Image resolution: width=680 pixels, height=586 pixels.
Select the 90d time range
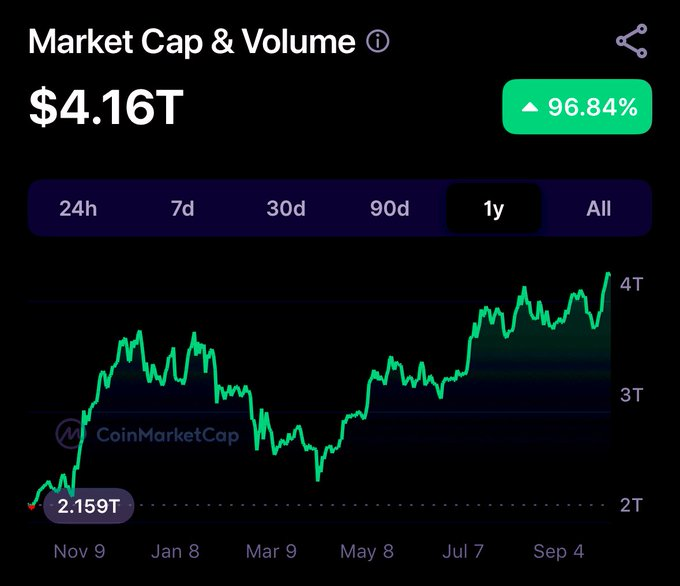[x=389, y=209]
